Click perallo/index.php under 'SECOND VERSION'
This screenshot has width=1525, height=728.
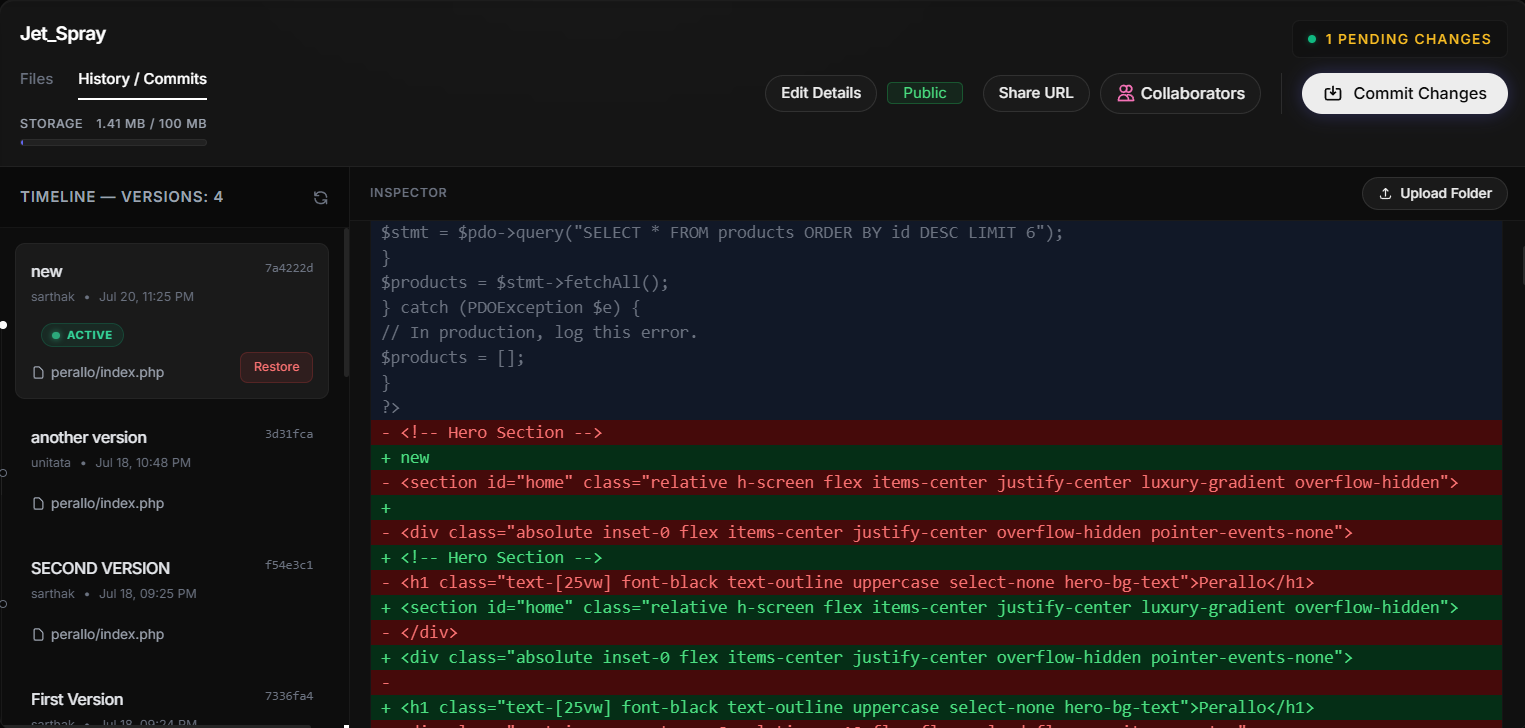pos(107,634)
